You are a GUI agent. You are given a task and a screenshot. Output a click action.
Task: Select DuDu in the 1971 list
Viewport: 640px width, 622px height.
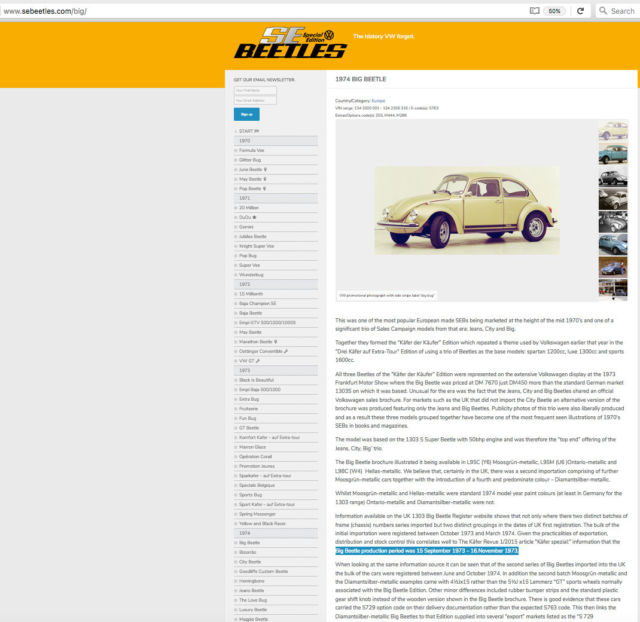(248, 217)
